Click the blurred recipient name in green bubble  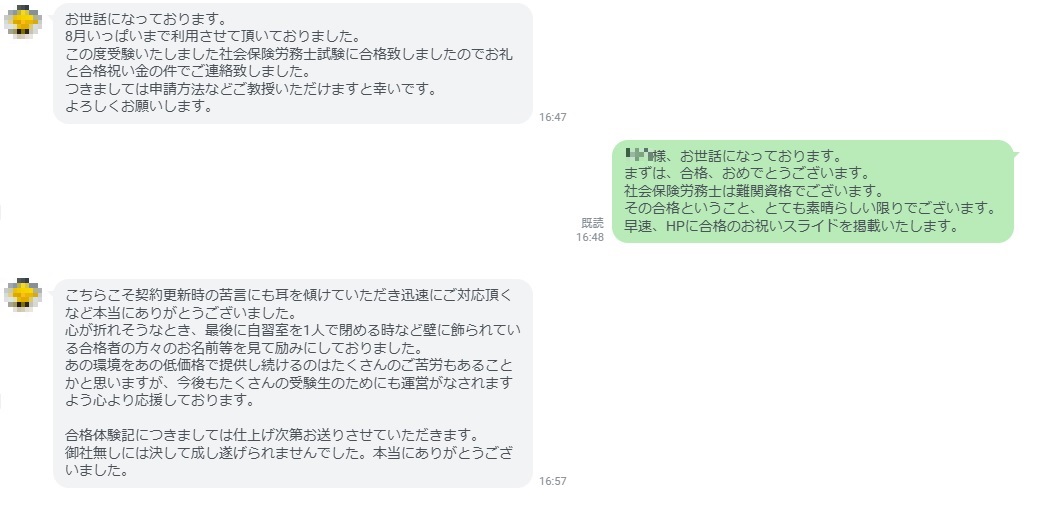[638, 156]
